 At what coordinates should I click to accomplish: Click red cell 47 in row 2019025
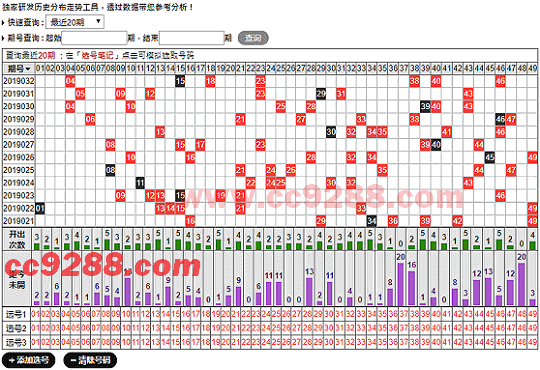click(x=511, y=170)
